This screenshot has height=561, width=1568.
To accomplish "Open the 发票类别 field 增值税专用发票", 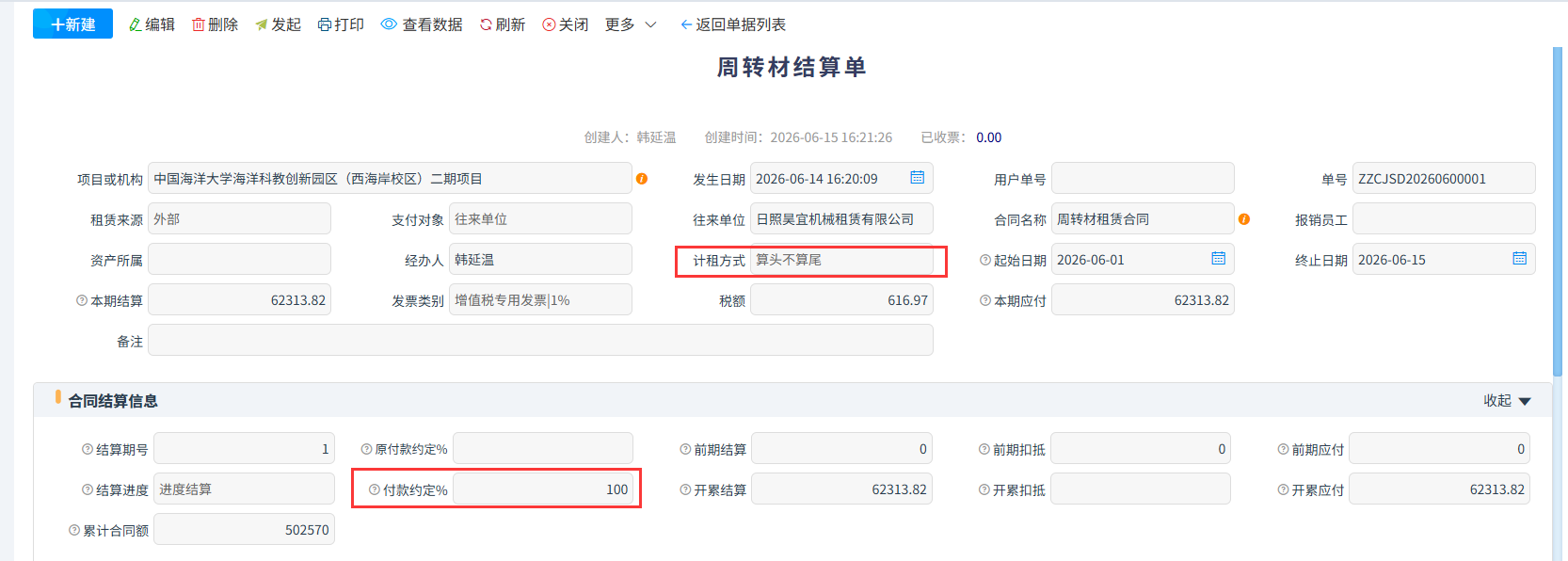I will coord(540,300).
